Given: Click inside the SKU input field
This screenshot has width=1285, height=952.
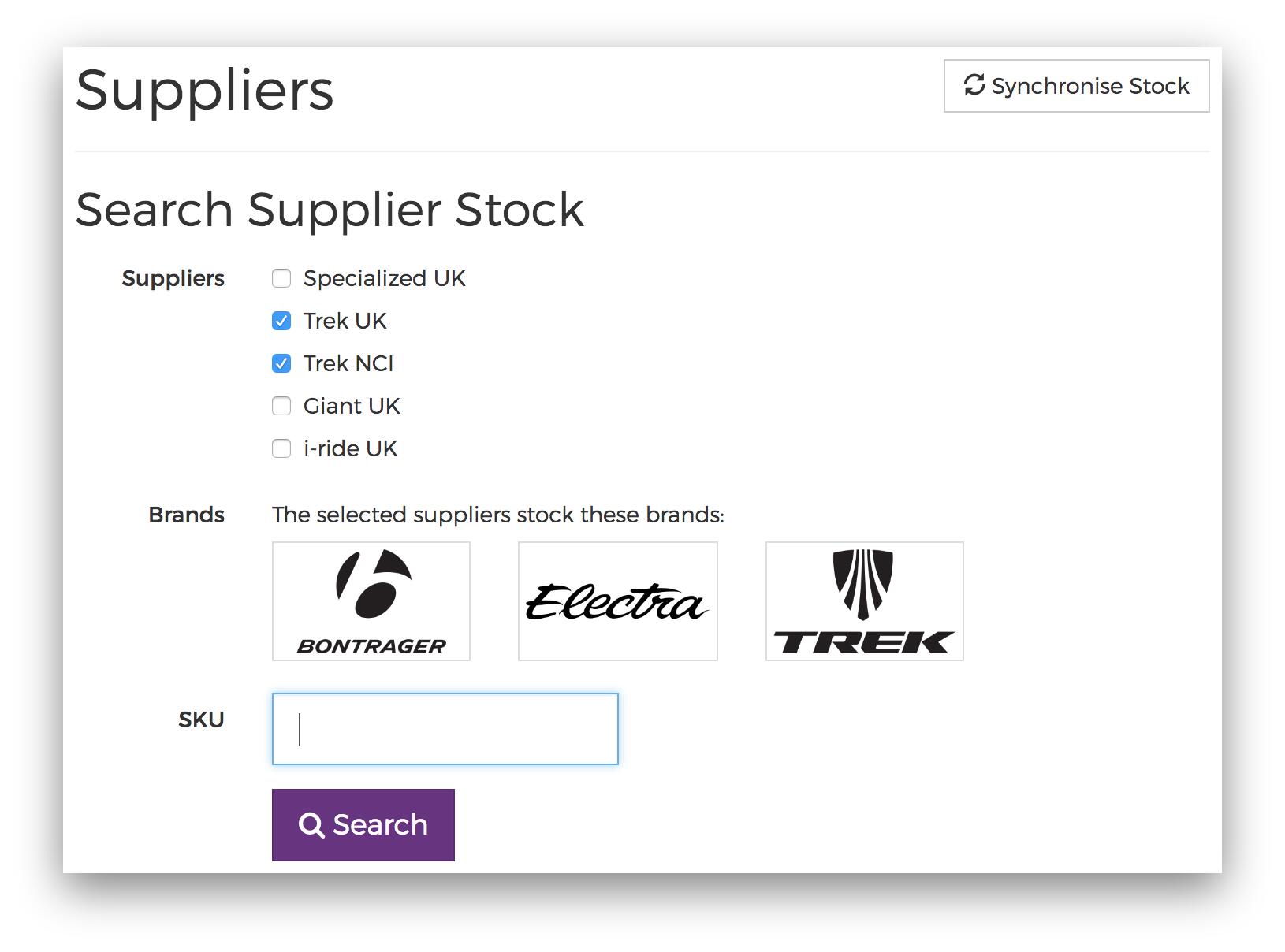Looking at the screenshot, I should [444, 729].
